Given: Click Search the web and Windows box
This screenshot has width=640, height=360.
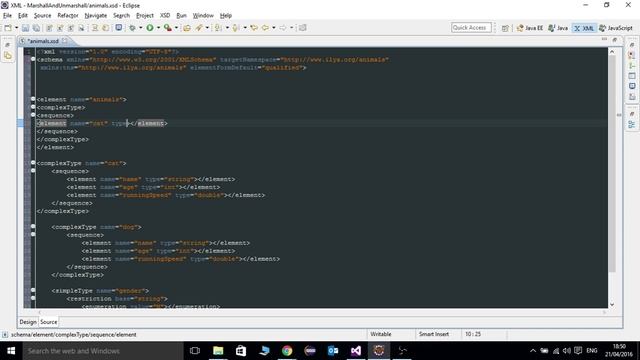Looking at the screenshot, I should click(x=102, y=351).
